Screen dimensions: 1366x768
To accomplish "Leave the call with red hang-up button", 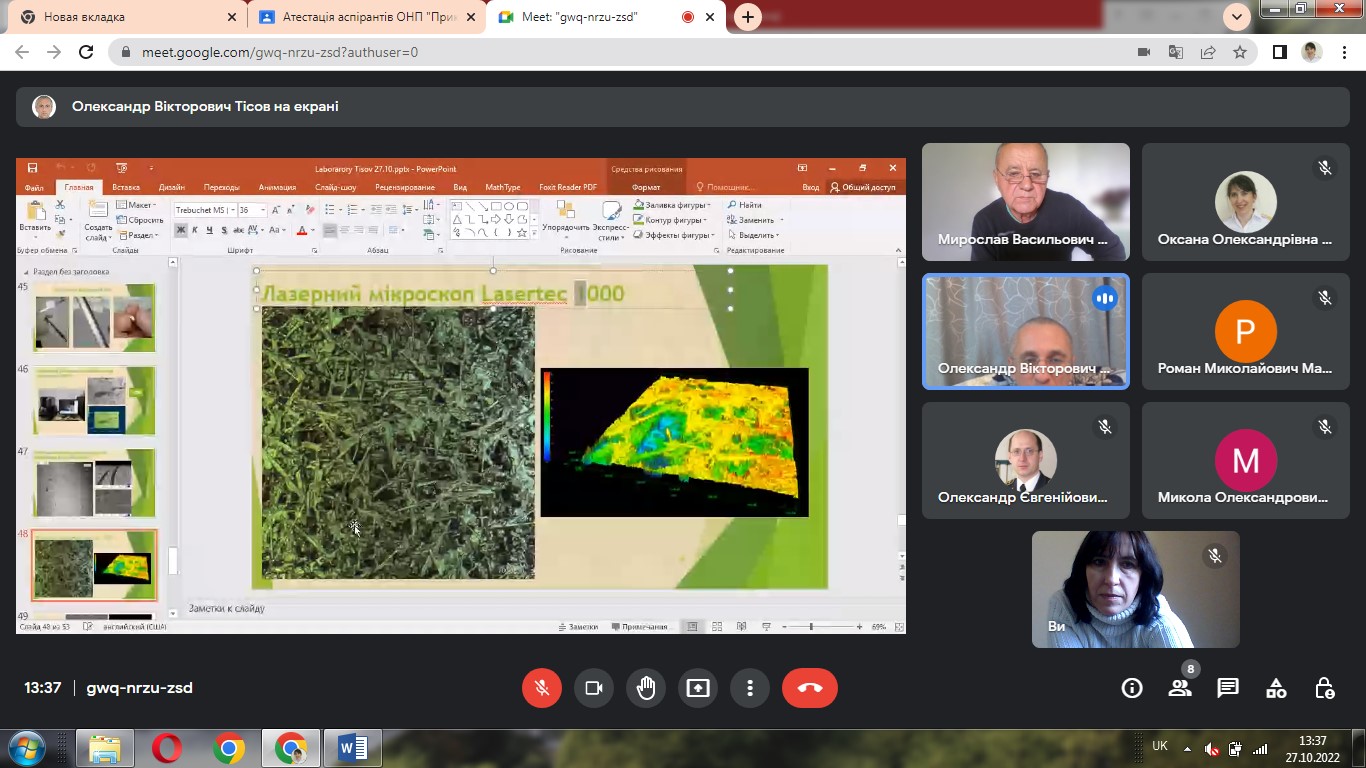I will [x=809, y=688].
